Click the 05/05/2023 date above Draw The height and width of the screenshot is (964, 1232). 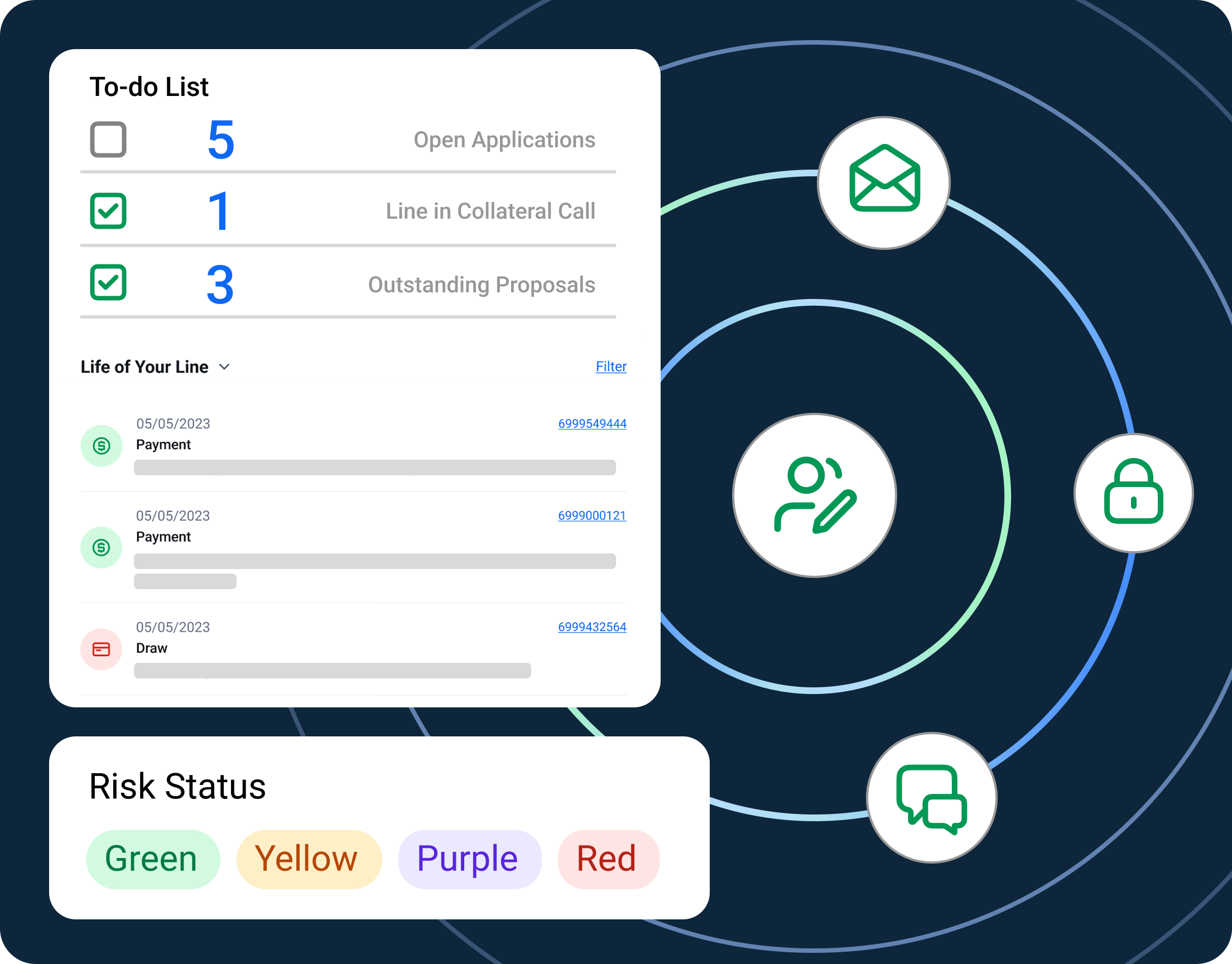173,627
